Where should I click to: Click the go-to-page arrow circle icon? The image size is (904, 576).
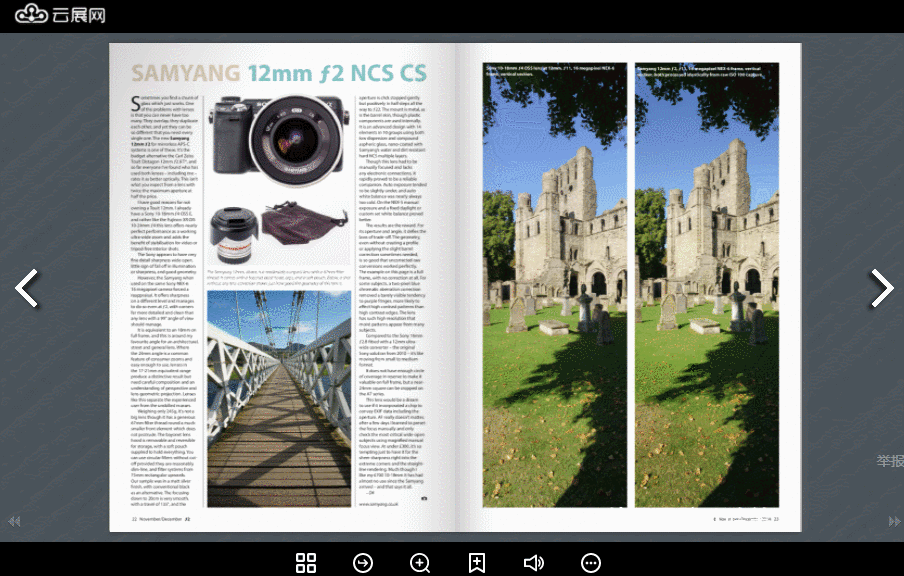click(x=363, y=563)
